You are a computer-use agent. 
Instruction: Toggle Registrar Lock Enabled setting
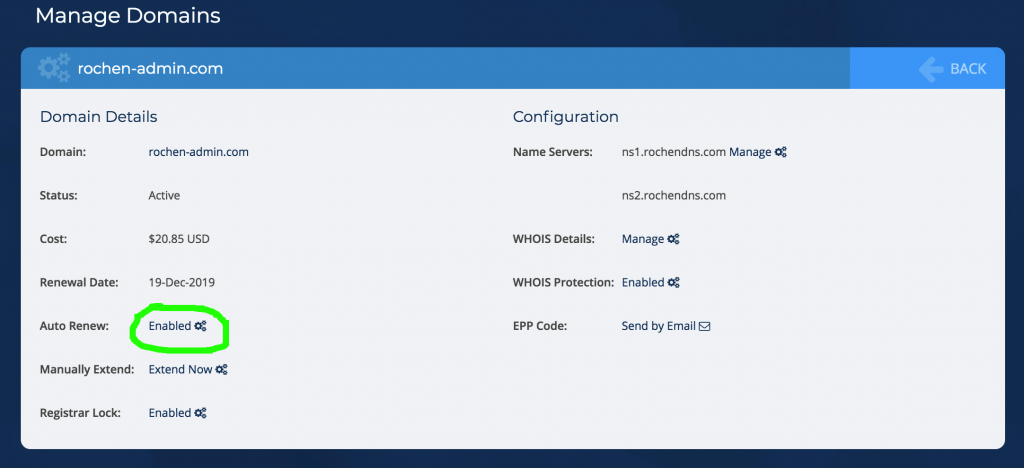170,413
